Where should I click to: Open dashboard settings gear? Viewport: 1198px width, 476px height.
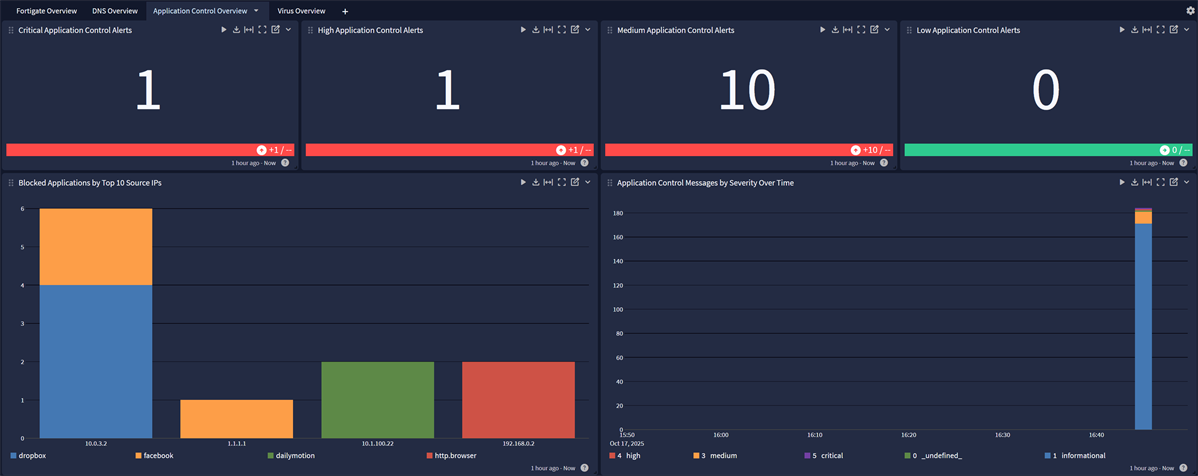tap(1189, 11)
